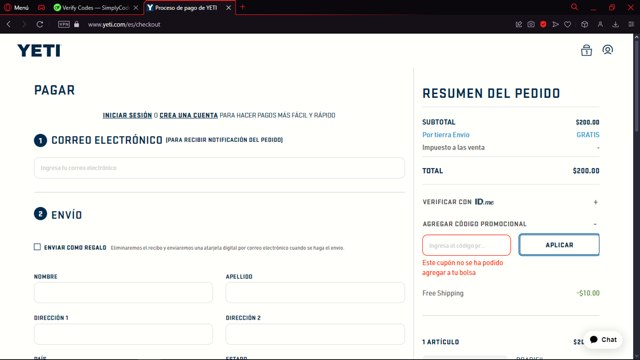Add page to bookmarks heart icon
This screenshot has height=360, width=640.
[x=567, y=24]
